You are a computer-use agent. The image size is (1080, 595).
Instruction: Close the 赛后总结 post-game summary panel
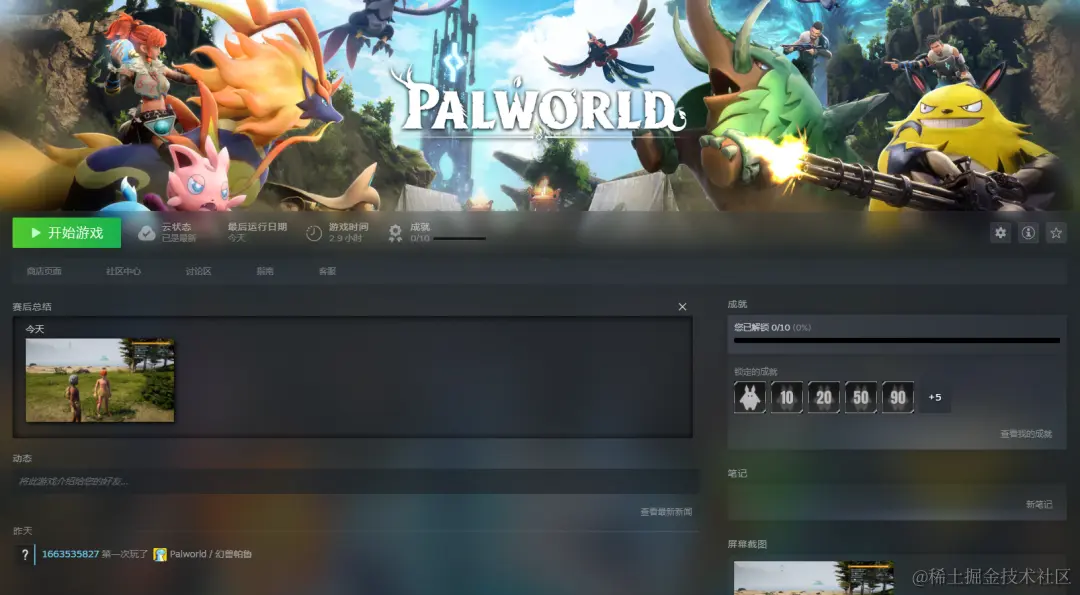tap(682, 306)
